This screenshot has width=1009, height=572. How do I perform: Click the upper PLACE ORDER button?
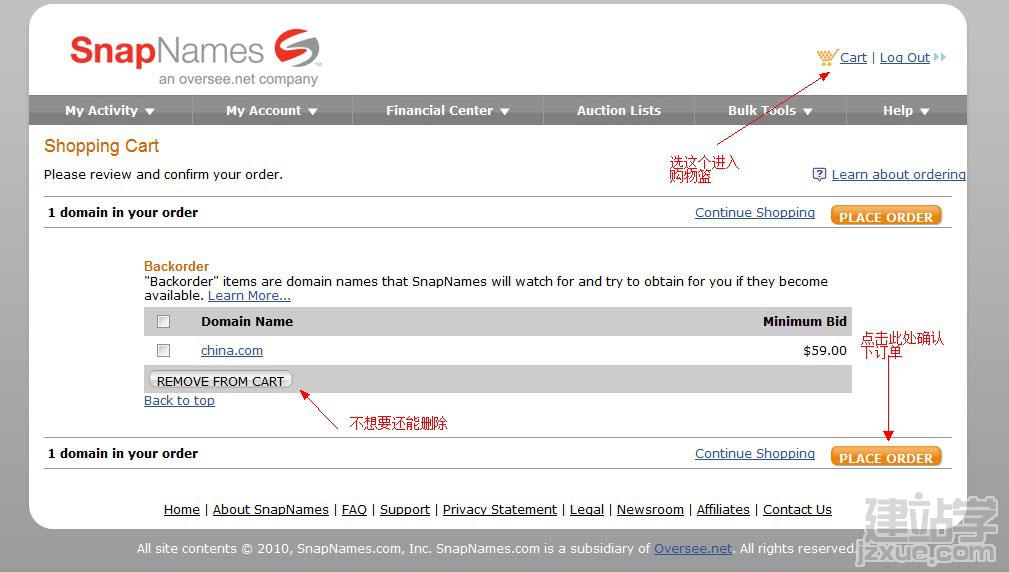886,216
